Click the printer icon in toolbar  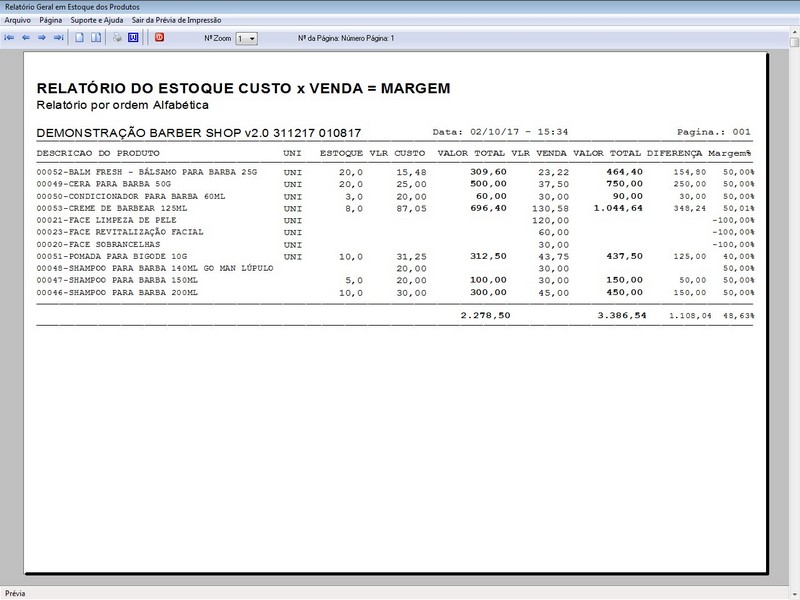[x=117, y=38]
